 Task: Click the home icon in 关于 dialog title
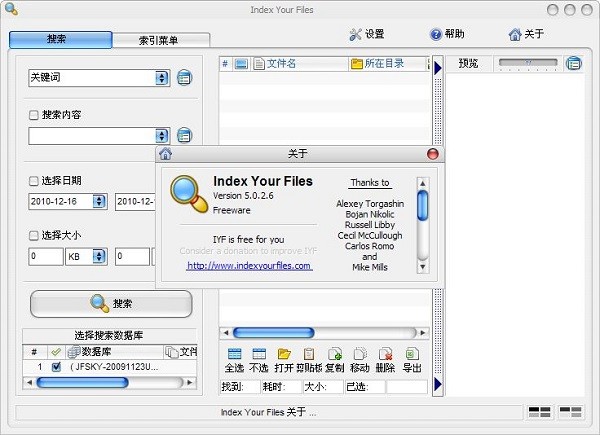pos(165,154)
